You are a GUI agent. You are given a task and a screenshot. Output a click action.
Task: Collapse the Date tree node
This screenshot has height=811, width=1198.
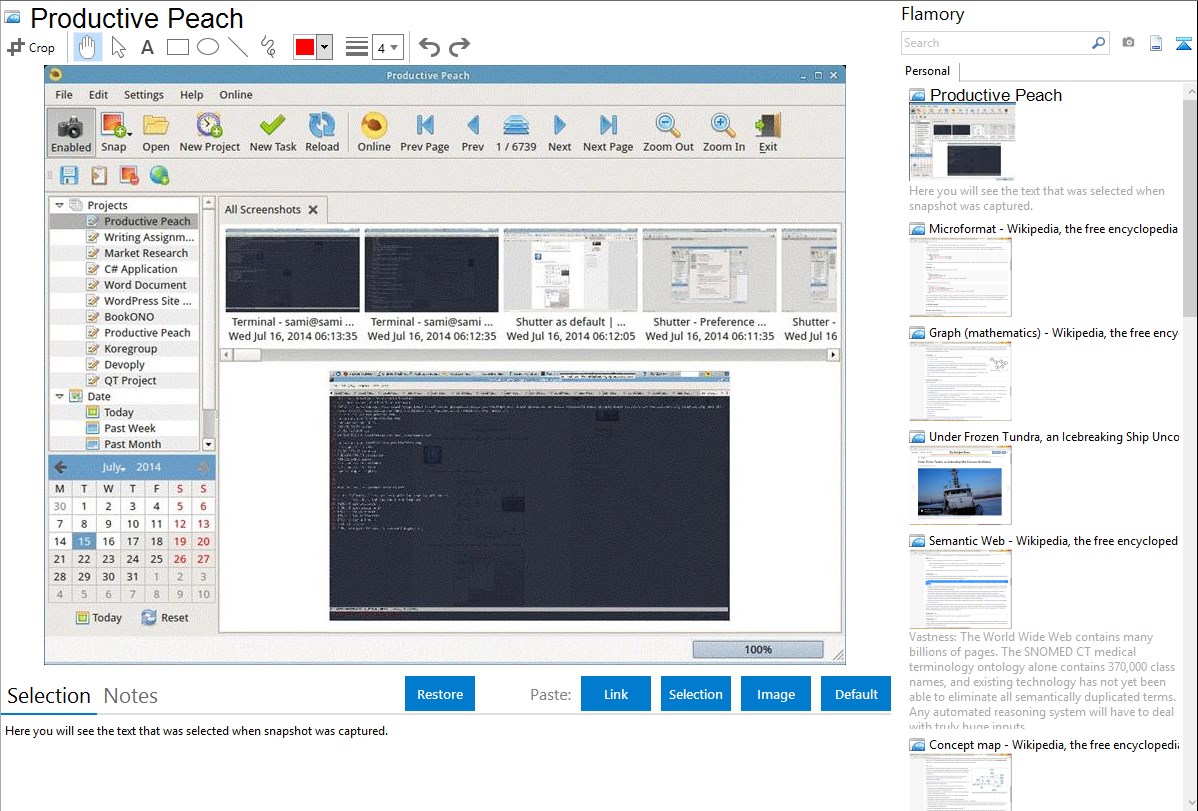coord(59,396)
